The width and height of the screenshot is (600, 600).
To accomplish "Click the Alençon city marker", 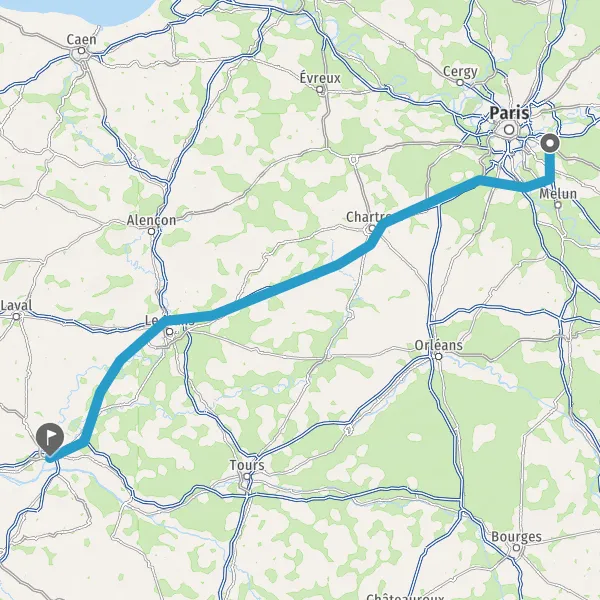I will tap(152, 231).
